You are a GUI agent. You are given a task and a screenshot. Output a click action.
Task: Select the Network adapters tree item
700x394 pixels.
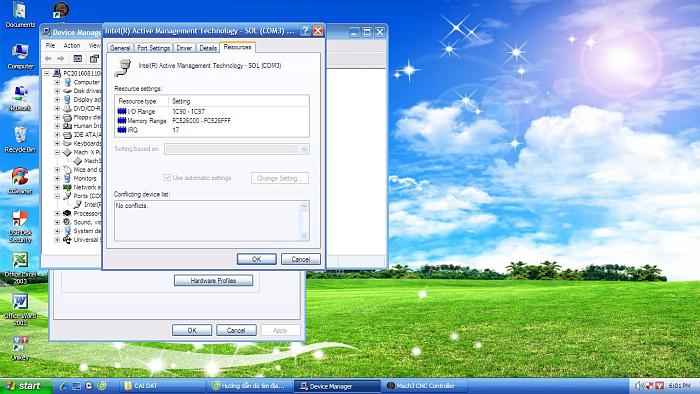click(x=82, y=187)
